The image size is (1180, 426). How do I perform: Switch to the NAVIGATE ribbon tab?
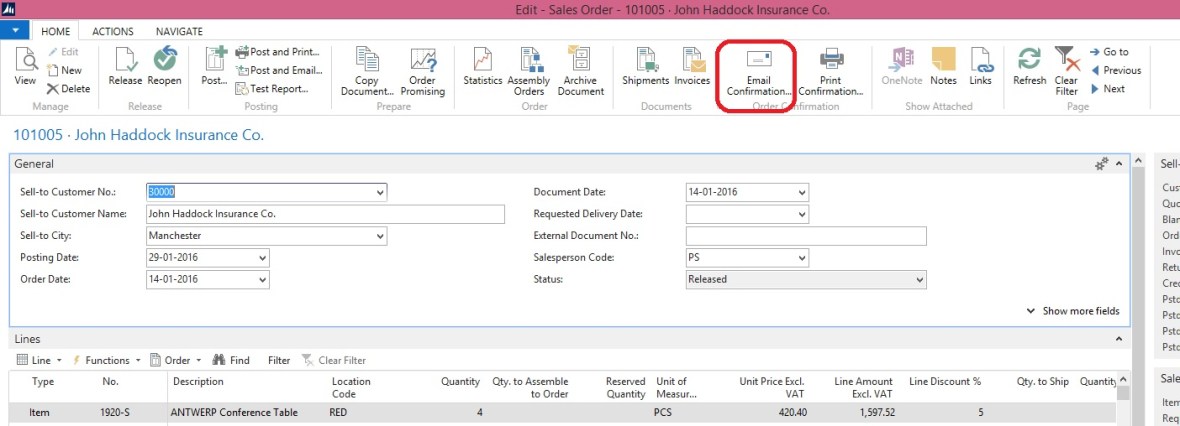point(179,32)
